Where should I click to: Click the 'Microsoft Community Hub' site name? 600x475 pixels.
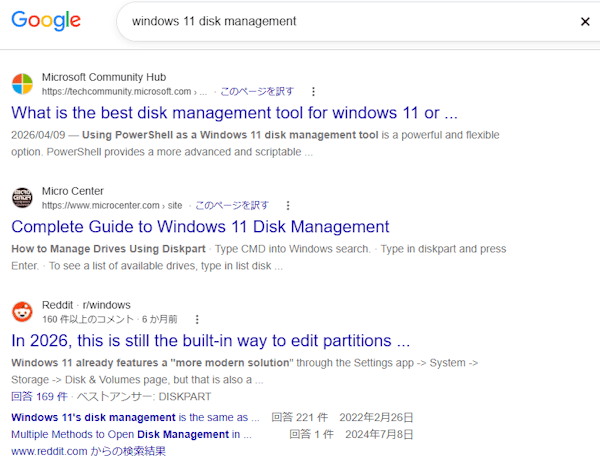pos(104,77)
